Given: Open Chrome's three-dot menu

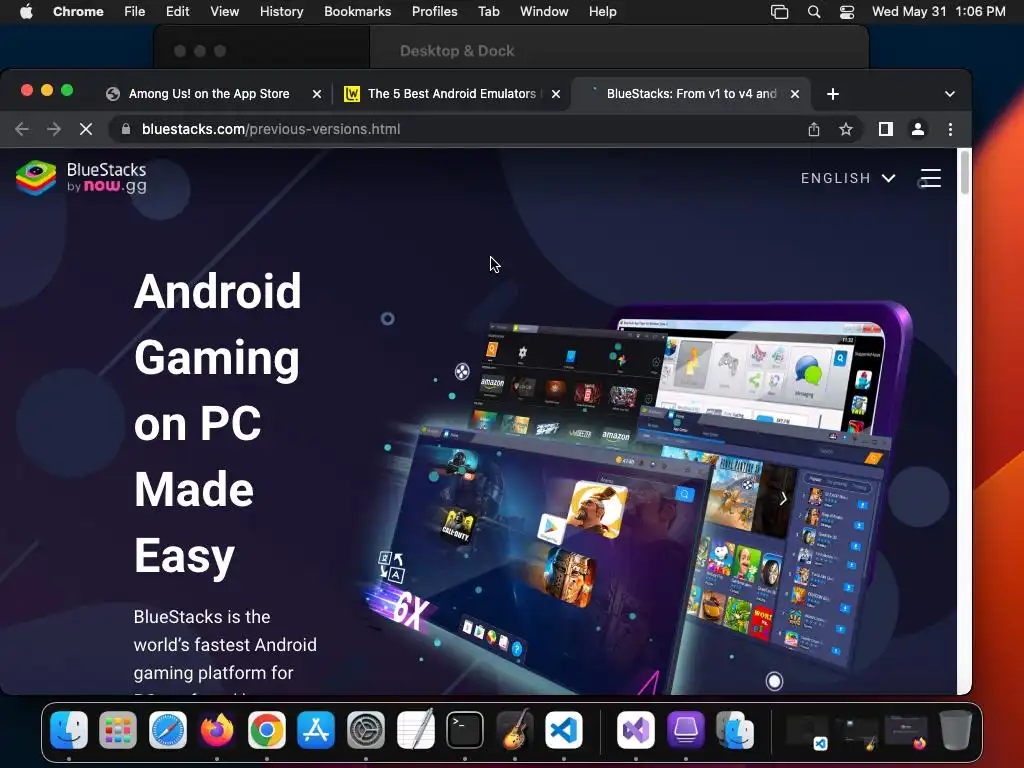Looking at the screenshot, I should (950, 129).
